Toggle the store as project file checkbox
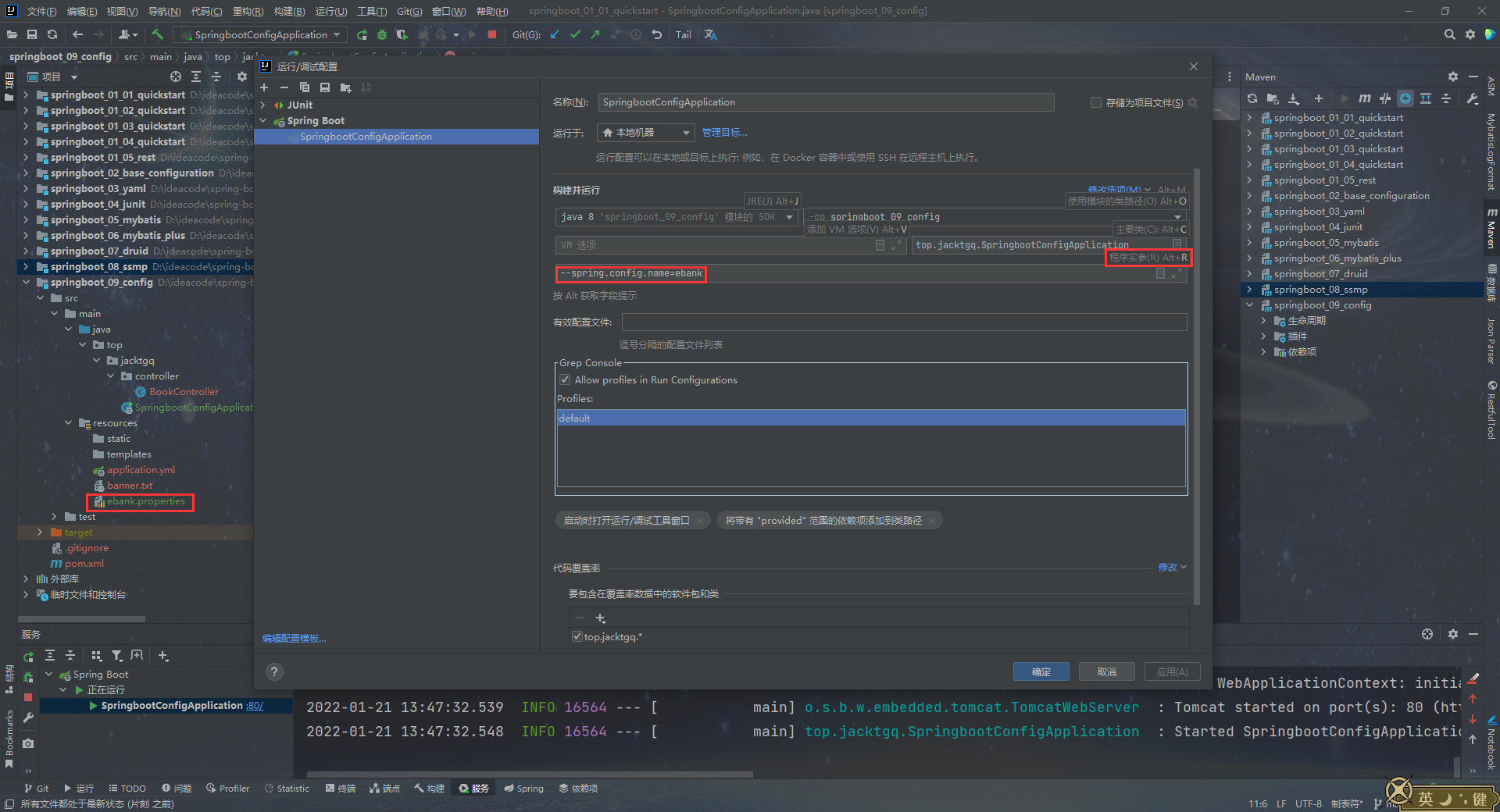 point(1095,102)
